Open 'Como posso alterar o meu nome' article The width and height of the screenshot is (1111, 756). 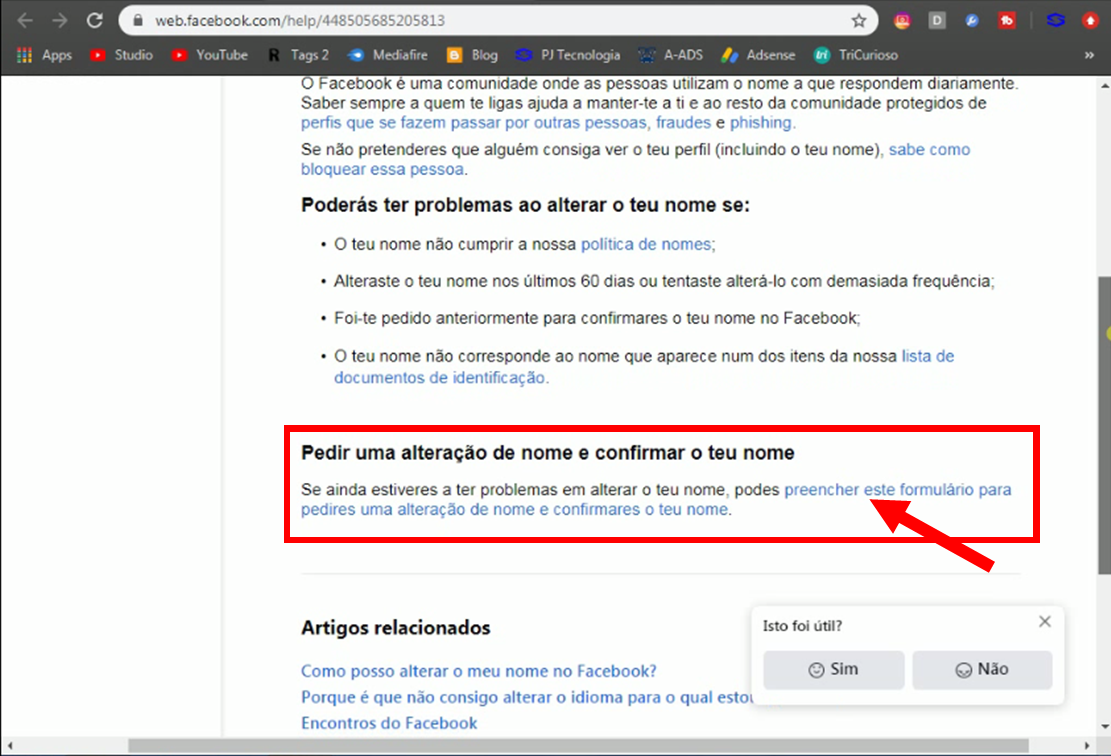[x=479, y=671]
